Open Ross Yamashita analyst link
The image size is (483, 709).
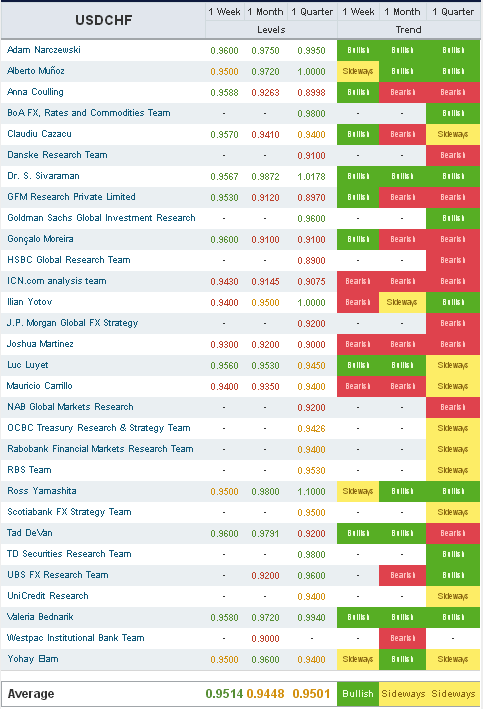pyautogui.click(x=42, y=491)
